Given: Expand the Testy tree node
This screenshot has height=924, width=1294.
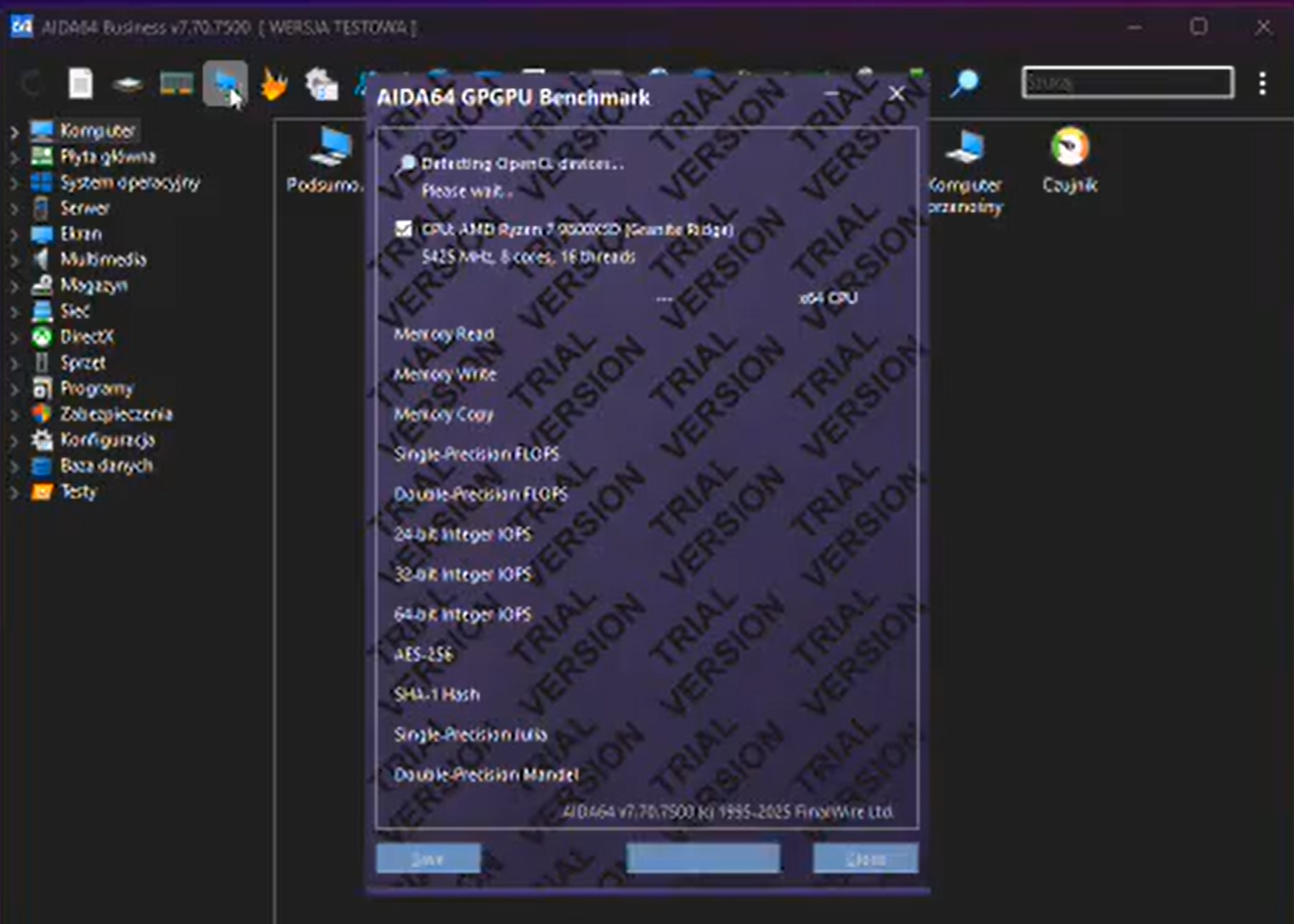Looking at the screenshot, I should click(x=14, y=493).
